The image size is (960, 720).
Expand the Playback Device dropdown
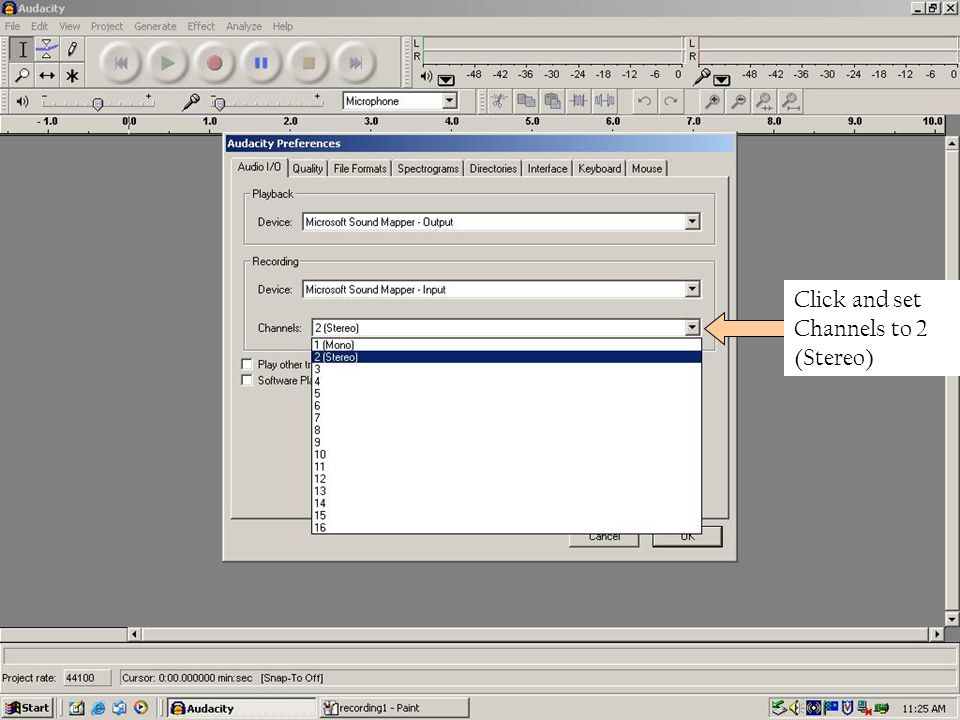click(692, 222)
